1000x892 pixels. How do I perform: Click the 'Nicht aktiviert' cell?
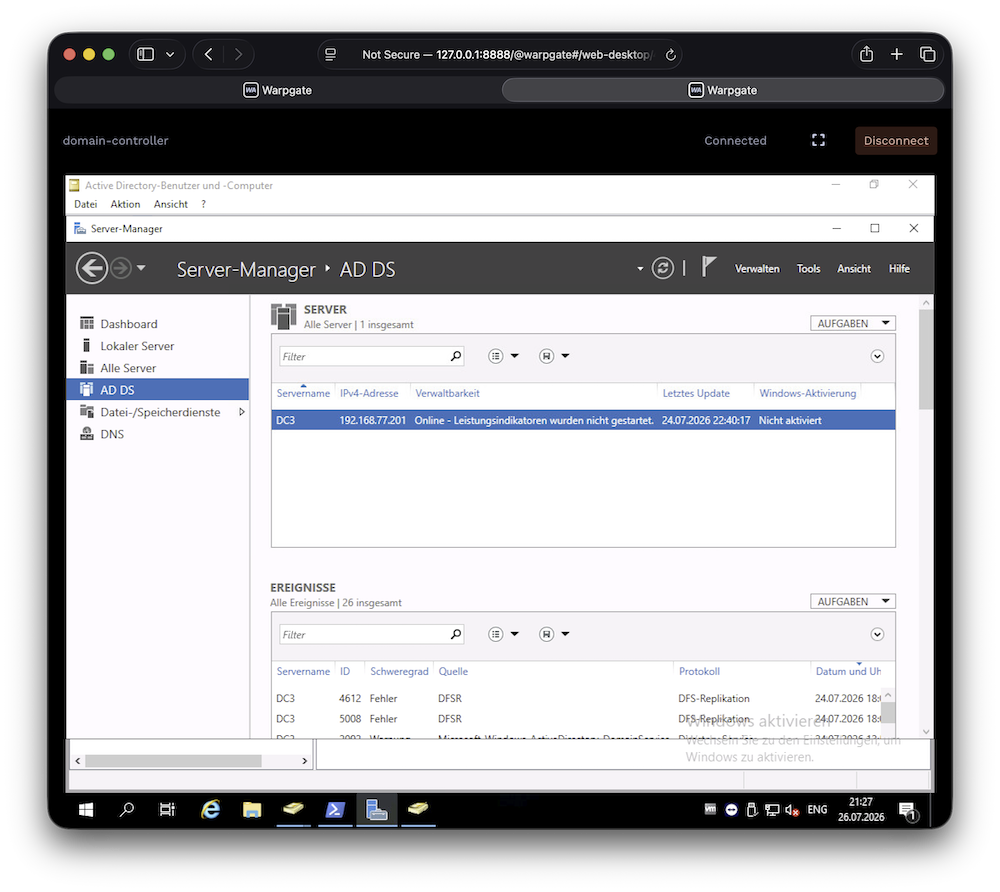click(x=790, y=420)
